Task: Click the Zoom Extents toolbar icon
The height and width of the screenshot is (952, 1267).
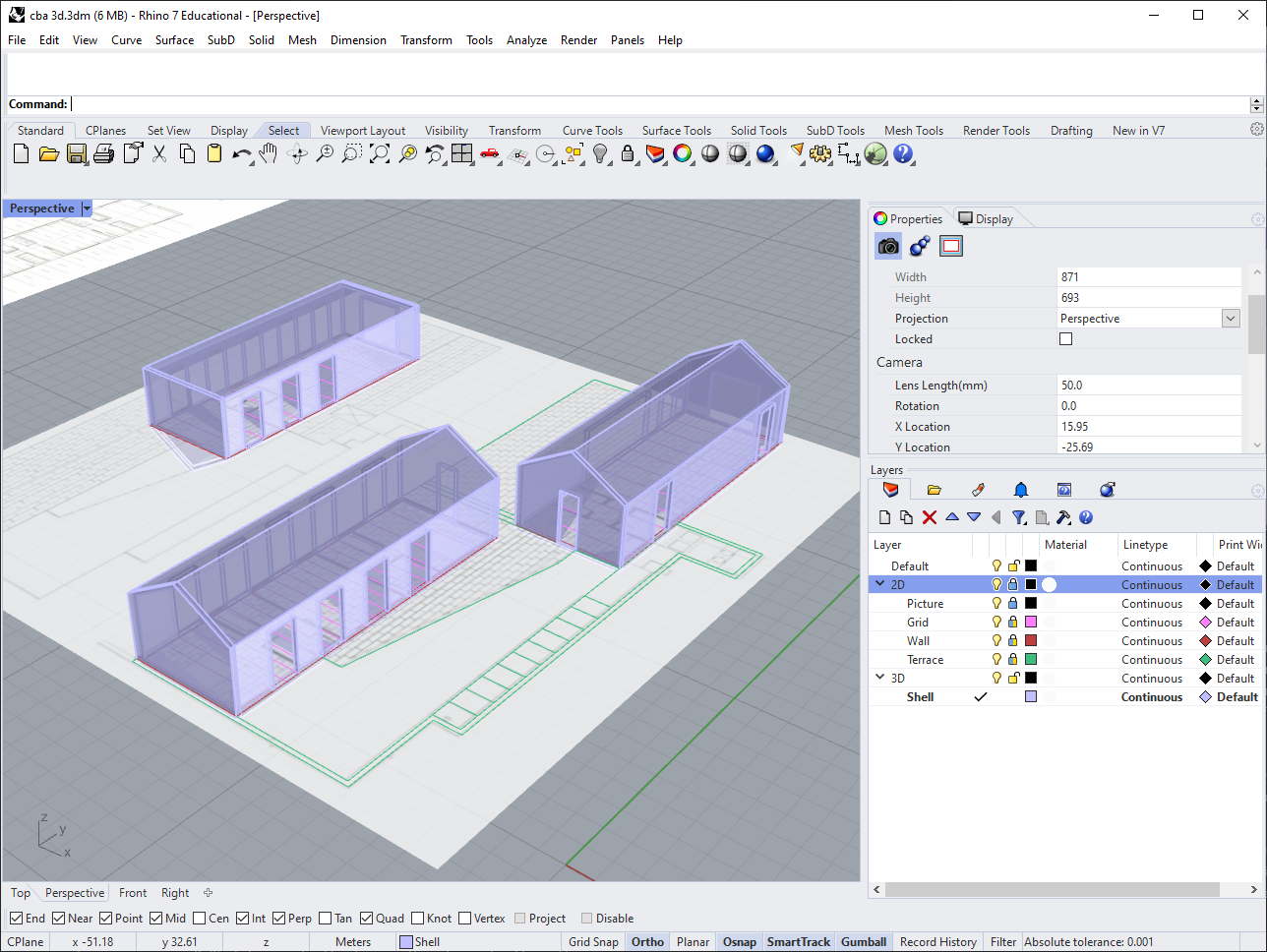Action: coord(380,153)
